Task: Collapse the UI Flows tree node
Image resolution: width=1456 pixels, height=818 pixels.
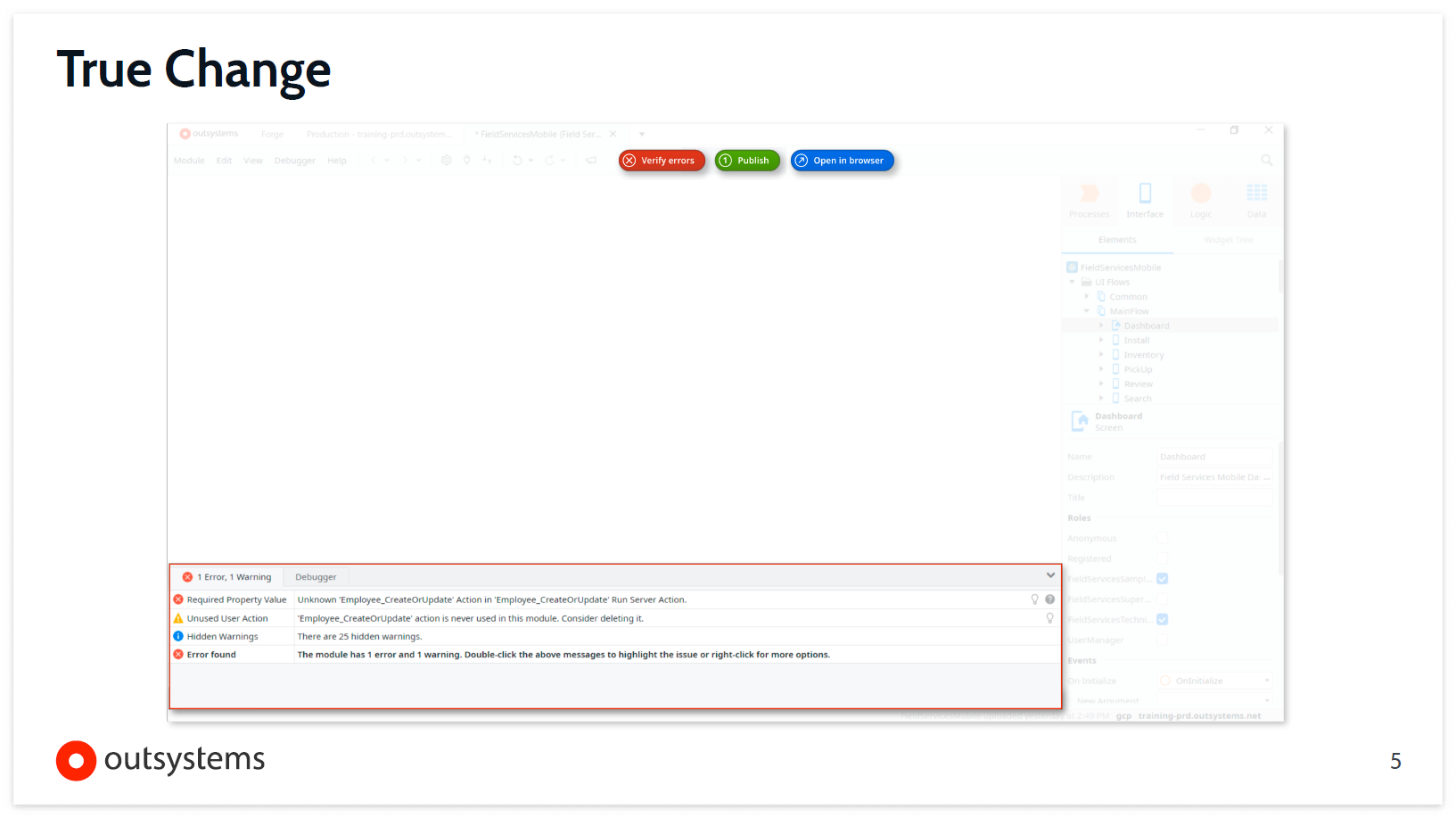Action: pyautogui.click(x=1072, y=282)
